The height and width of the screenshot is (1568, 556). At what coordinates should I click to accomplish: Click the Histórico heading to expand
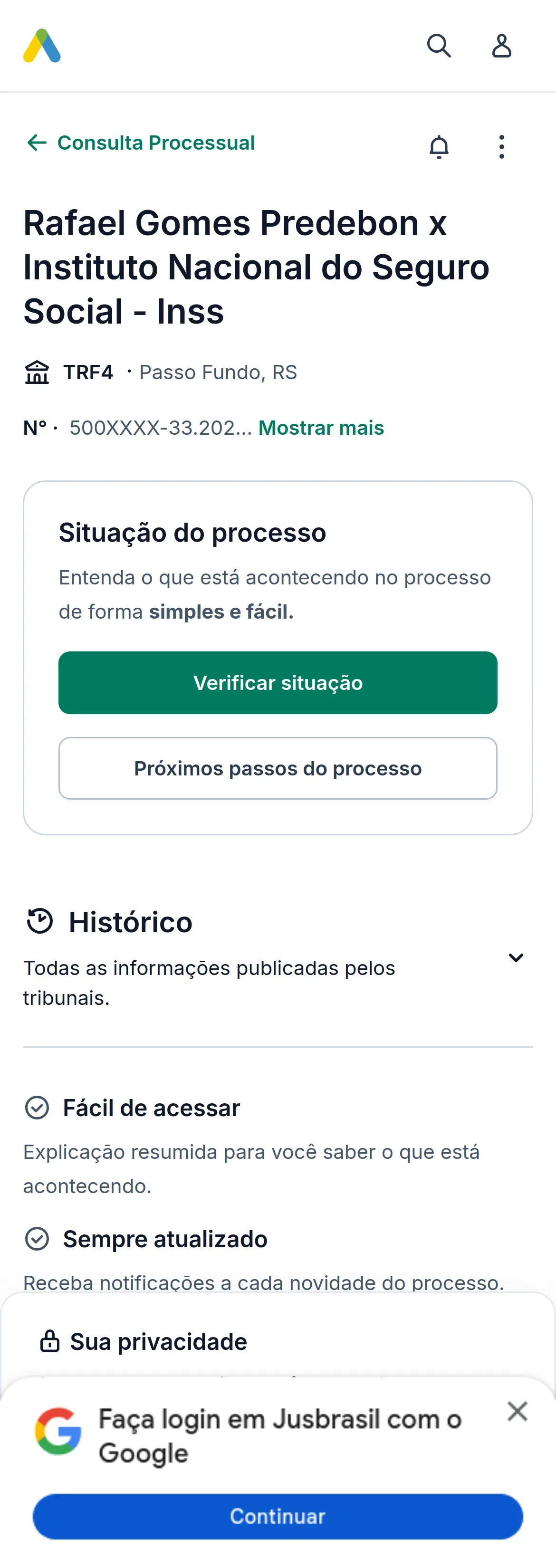click(130, 922)
